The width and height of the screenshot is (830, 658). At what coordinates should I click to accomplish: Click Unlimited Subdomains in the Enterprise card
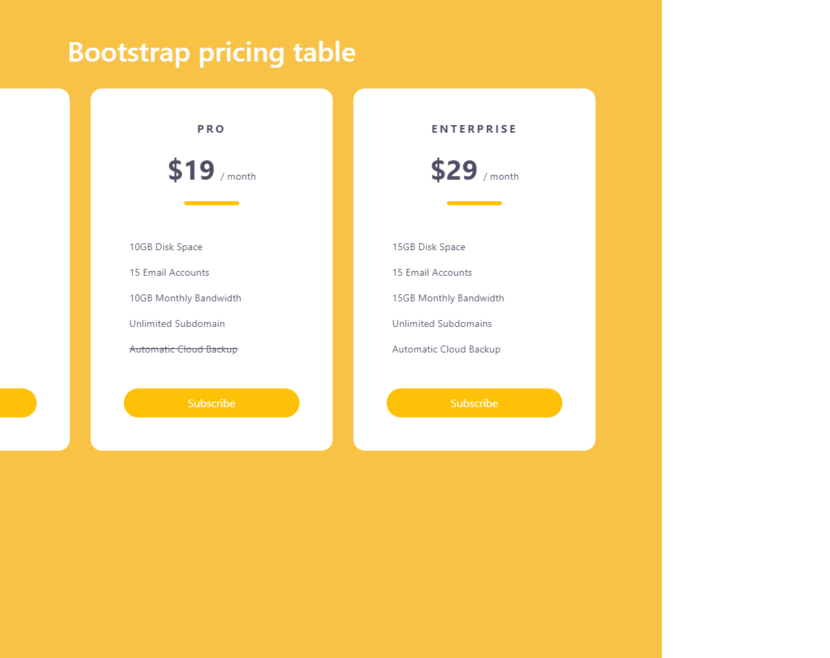pos(442,324)
